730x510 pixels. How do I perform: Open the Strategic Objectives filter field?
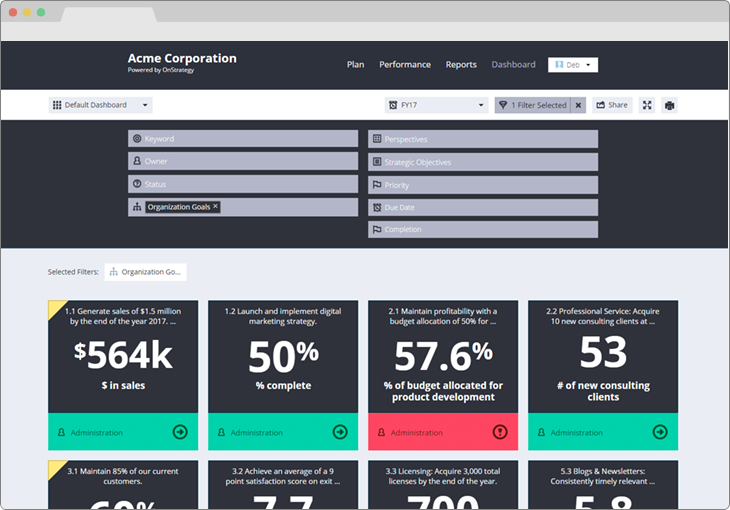[x=483, y=162]
